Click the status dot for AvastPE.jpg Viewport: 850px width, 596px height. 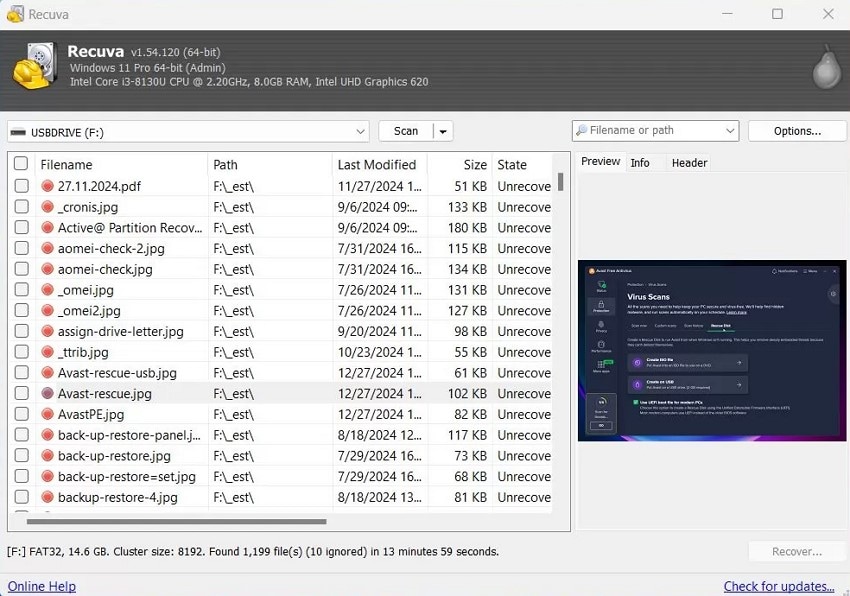[48, 414]
